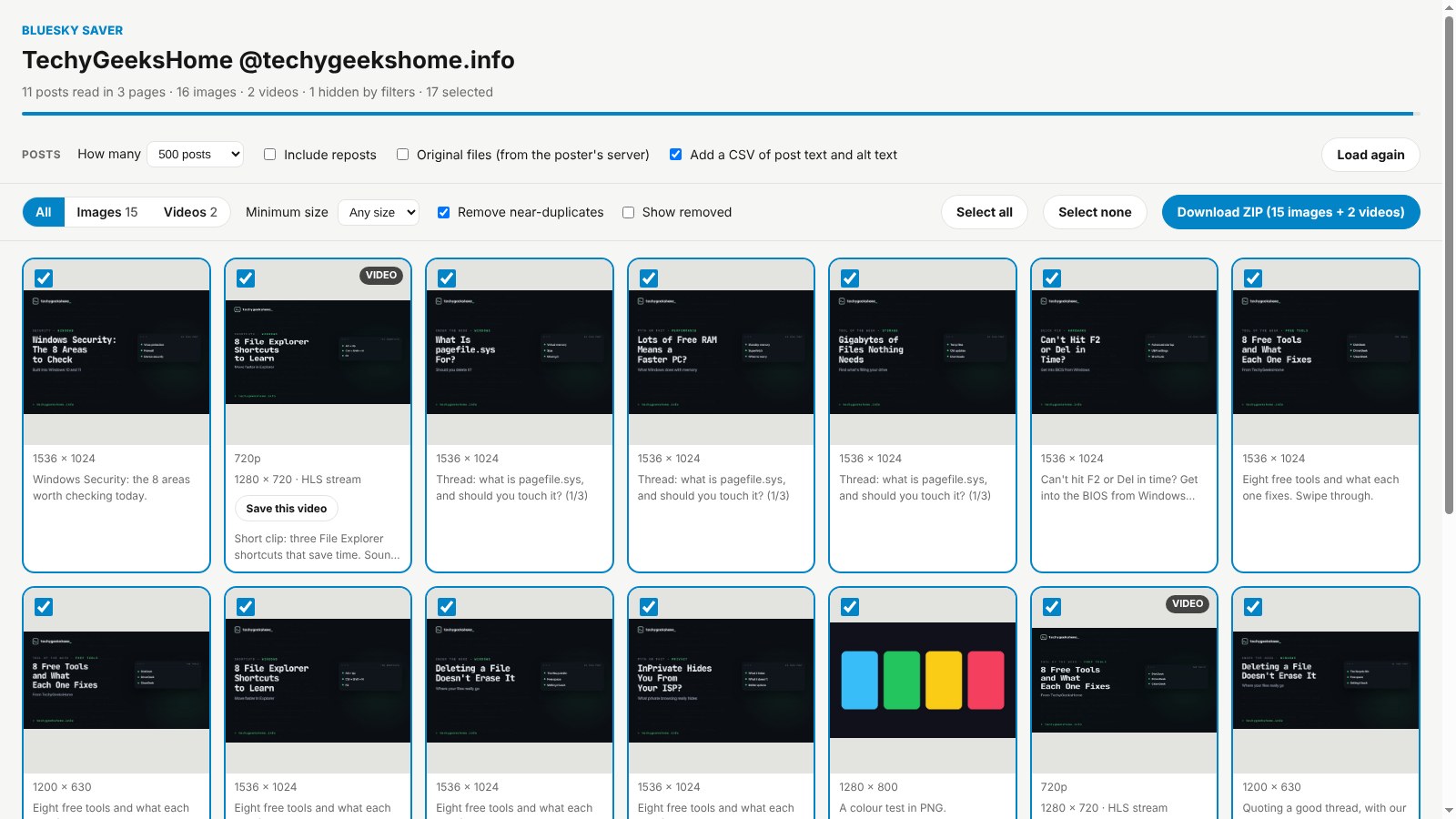Switch to the Videos 2 tab
1456x819 pixels.
pos(190,212)
